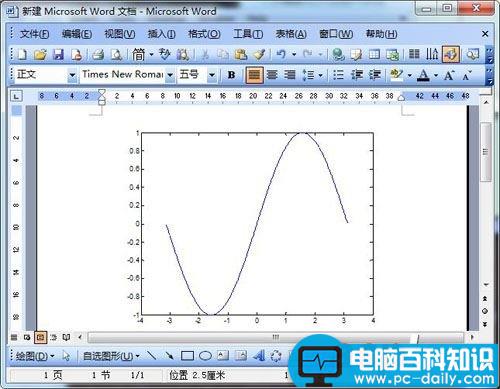Toggle Bold formatting
This screenshot has height=389, width=500.
pyautogui.click(x=231, y=75)
